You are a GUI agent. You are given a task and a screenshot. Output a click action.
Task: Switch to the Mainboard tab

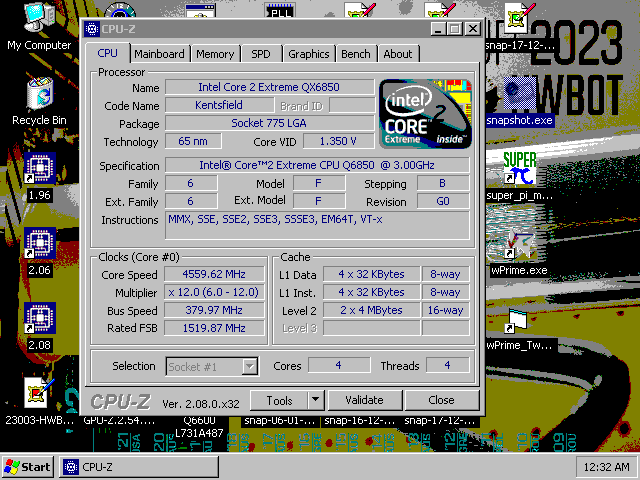pyautogui.click(x=159, y=54)
